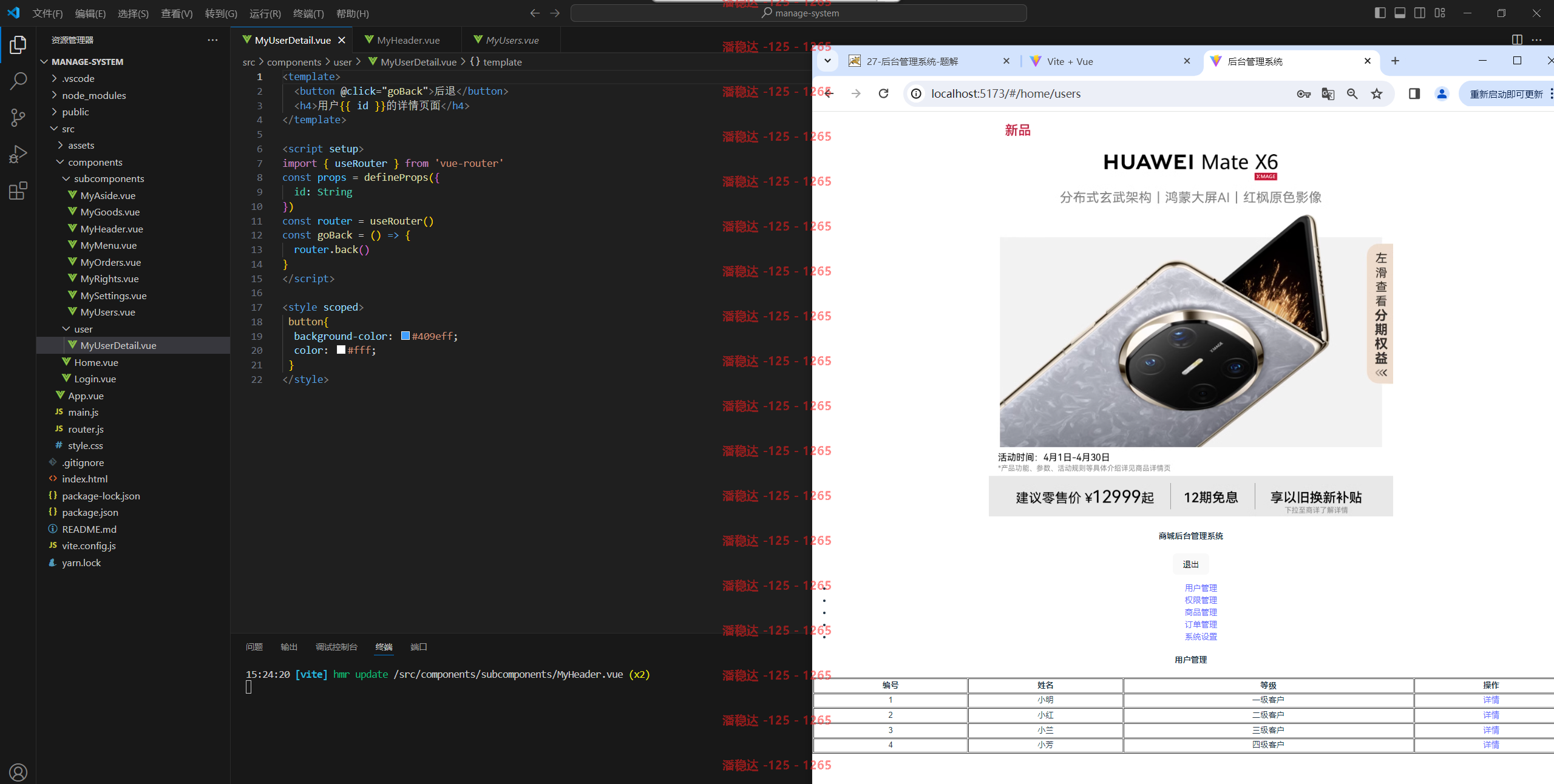Toggle the primary side bar layout icon
Image resolution: width=1554 pixels, height=784 pixels.
tap(1380, 13)
